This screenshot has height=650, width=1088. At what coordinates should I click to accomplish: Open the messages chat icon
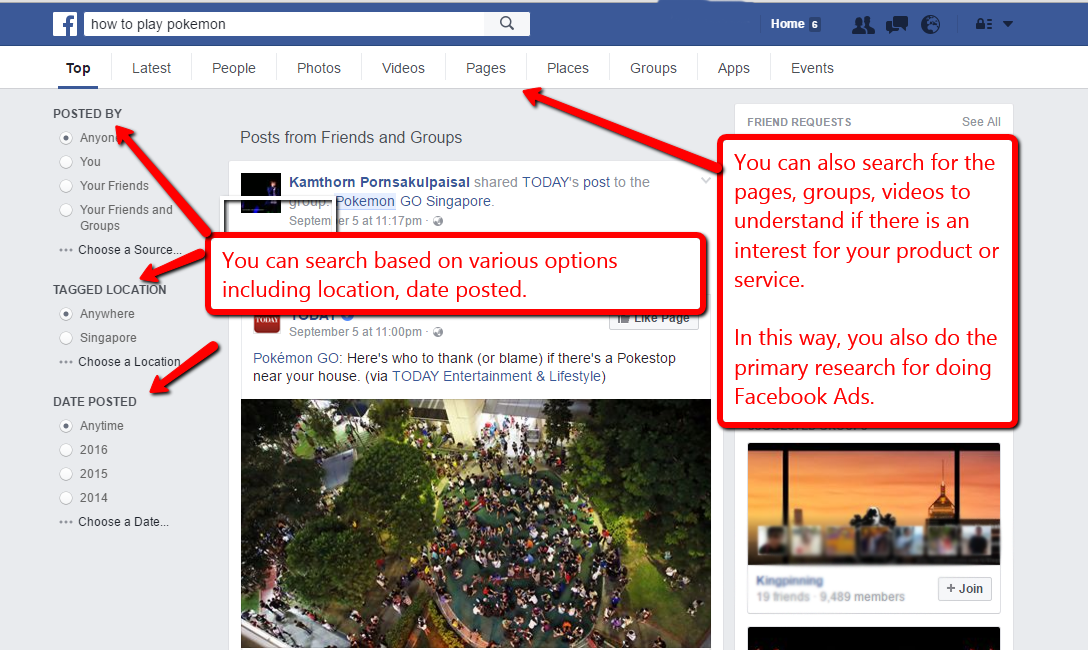[896, 25]
